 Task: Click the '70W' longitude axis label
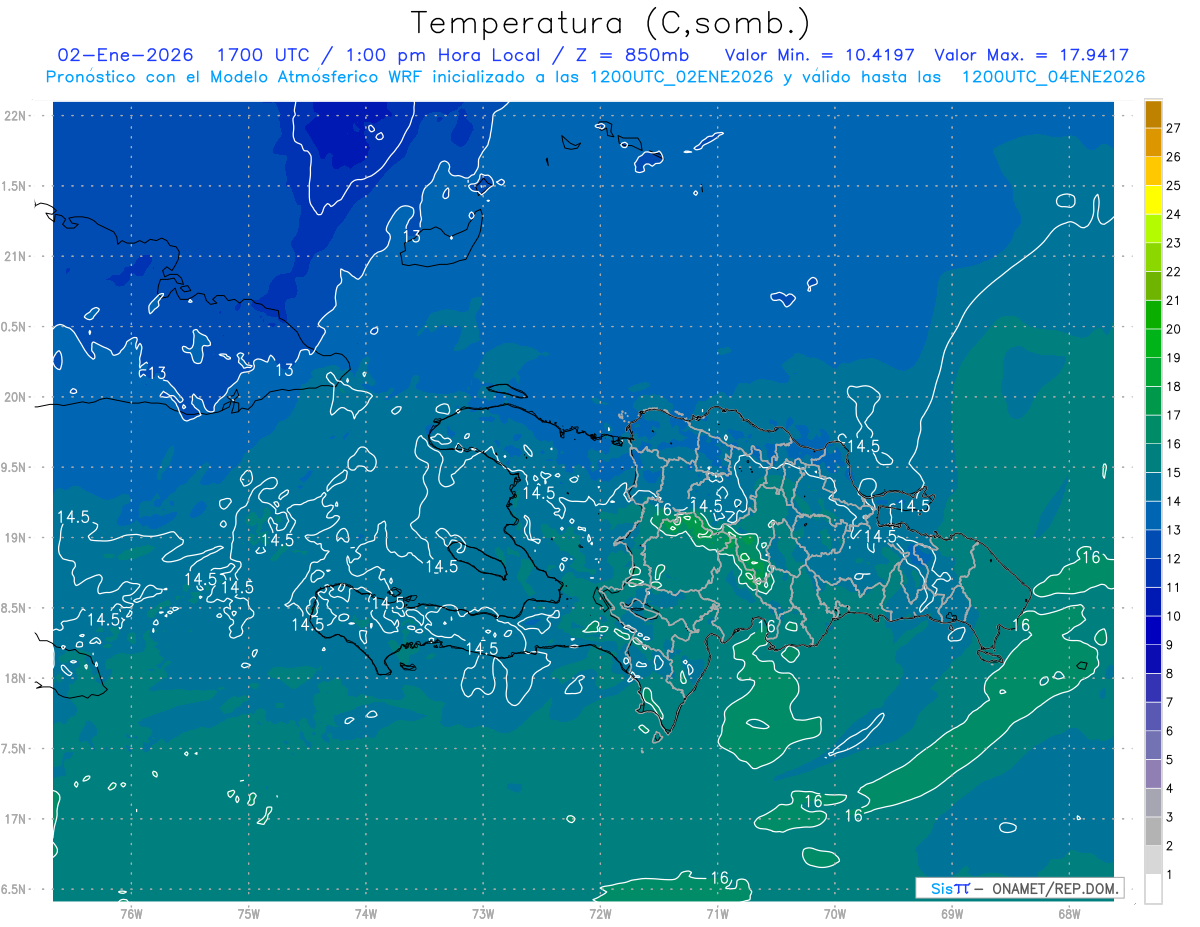[x=835, y=914]
